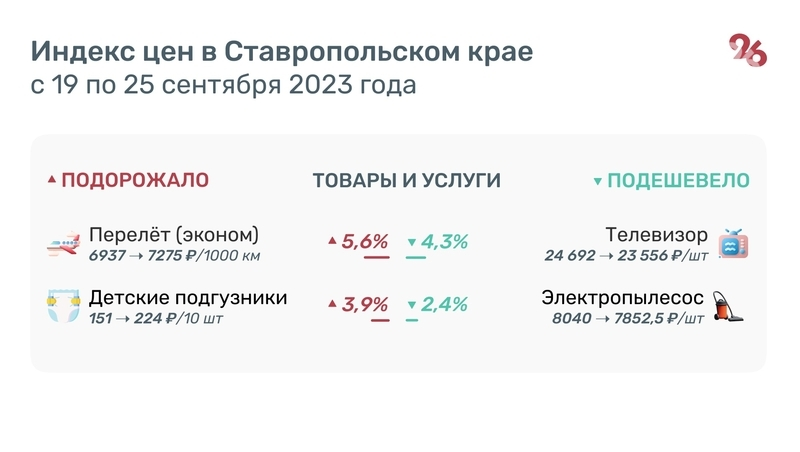Select the ПОДЕШЕВЕЛО heading

pyautogui.click(x=679, y=181)
